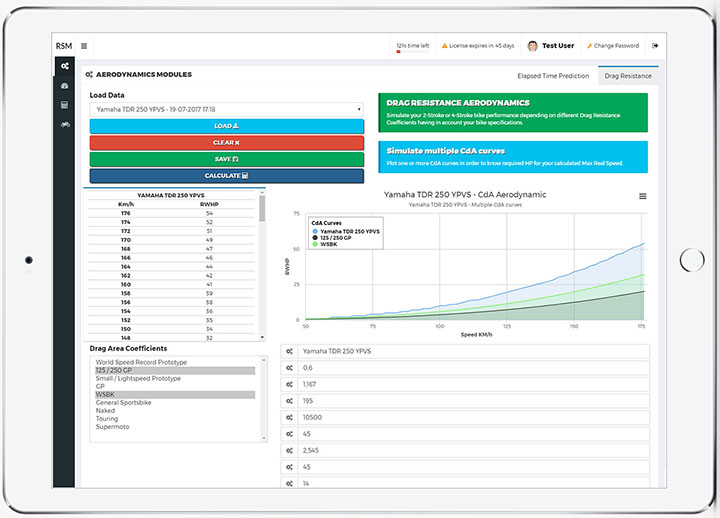Select Small / Lightspeed Prototype coefficient
Screen dimensions: 720x518
pos(138,378)
